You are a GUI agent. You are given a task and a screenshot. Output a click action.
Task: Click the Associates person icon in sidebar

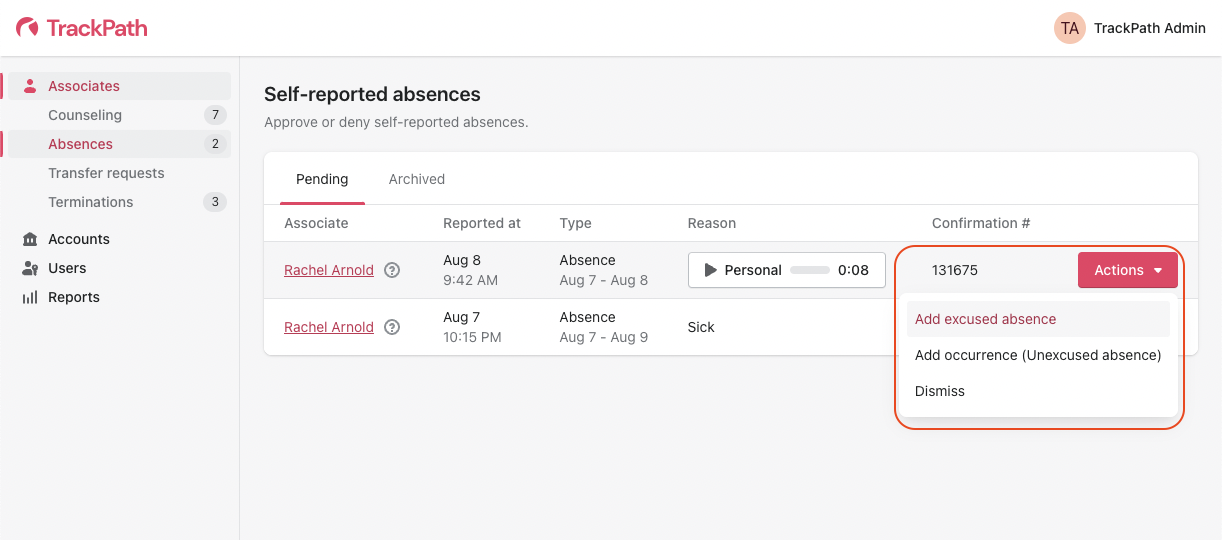(30, 86)
